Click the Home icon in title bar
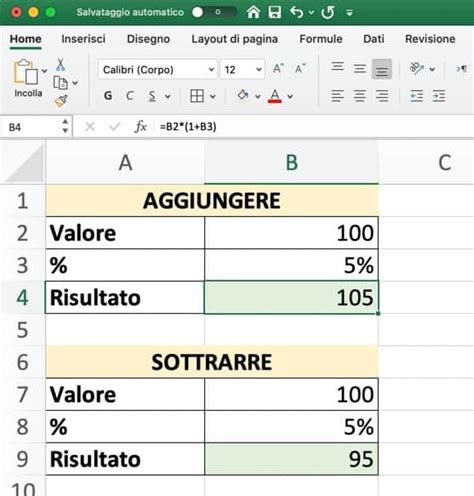474x496 pixels. coord(253,12)
